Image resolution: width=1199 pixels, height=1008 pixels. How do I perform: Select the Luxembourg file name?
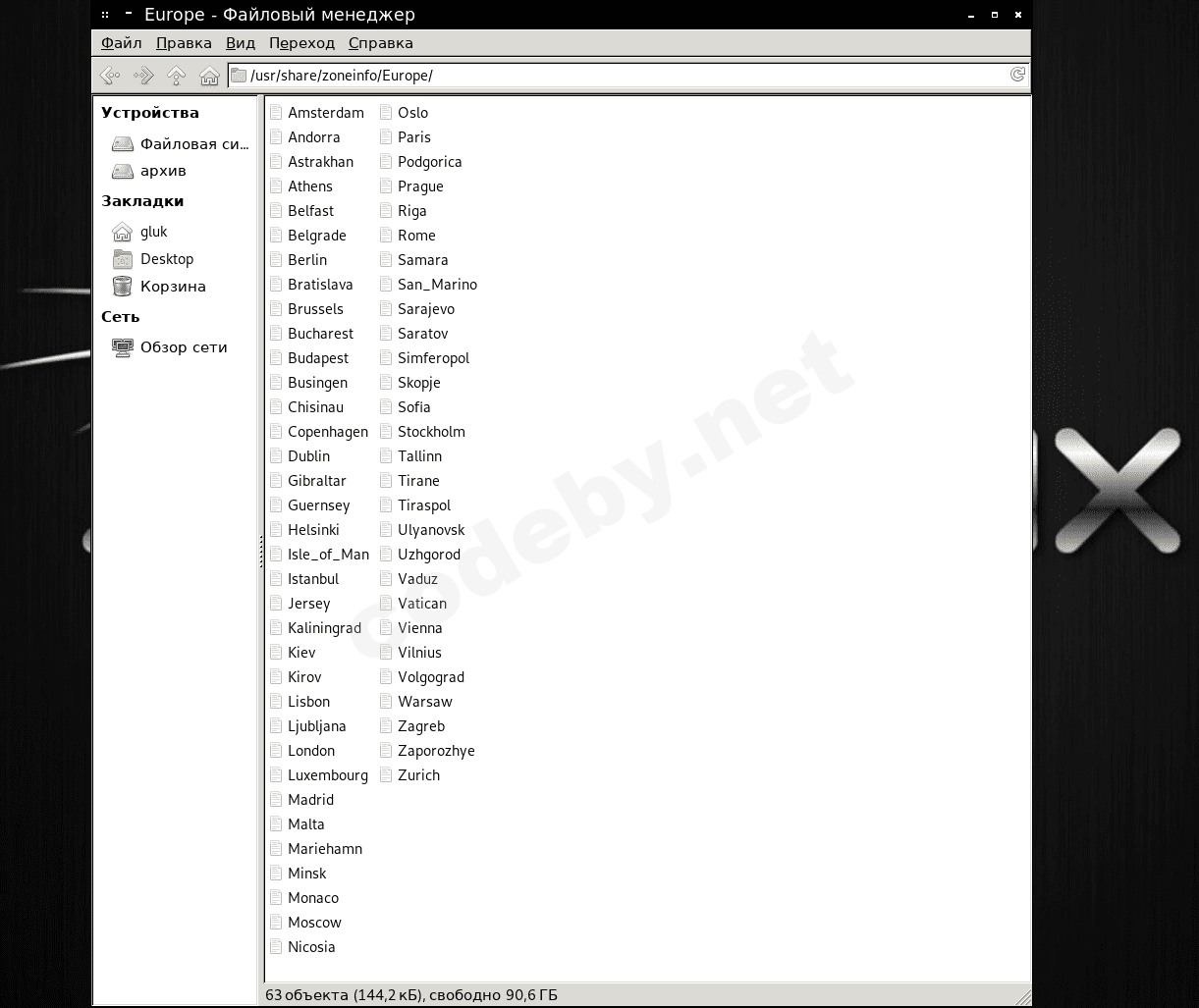tap(328, 775)
